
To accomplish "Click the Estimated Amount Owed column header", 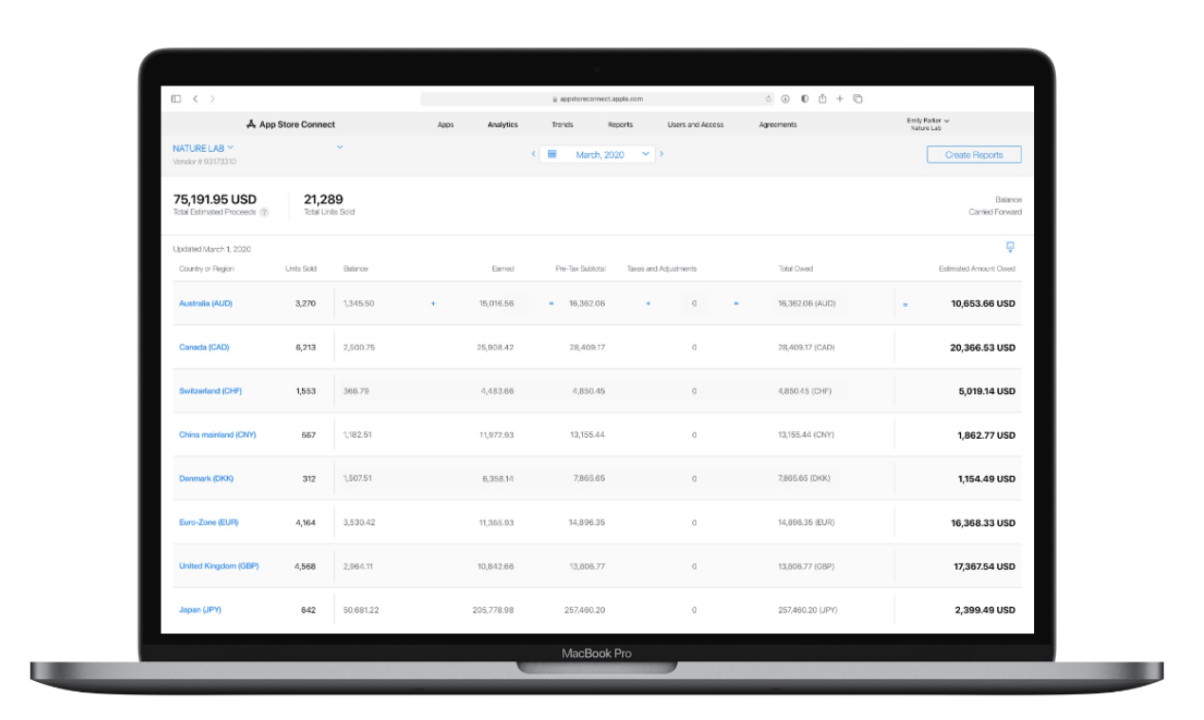I will coord(978,269).
